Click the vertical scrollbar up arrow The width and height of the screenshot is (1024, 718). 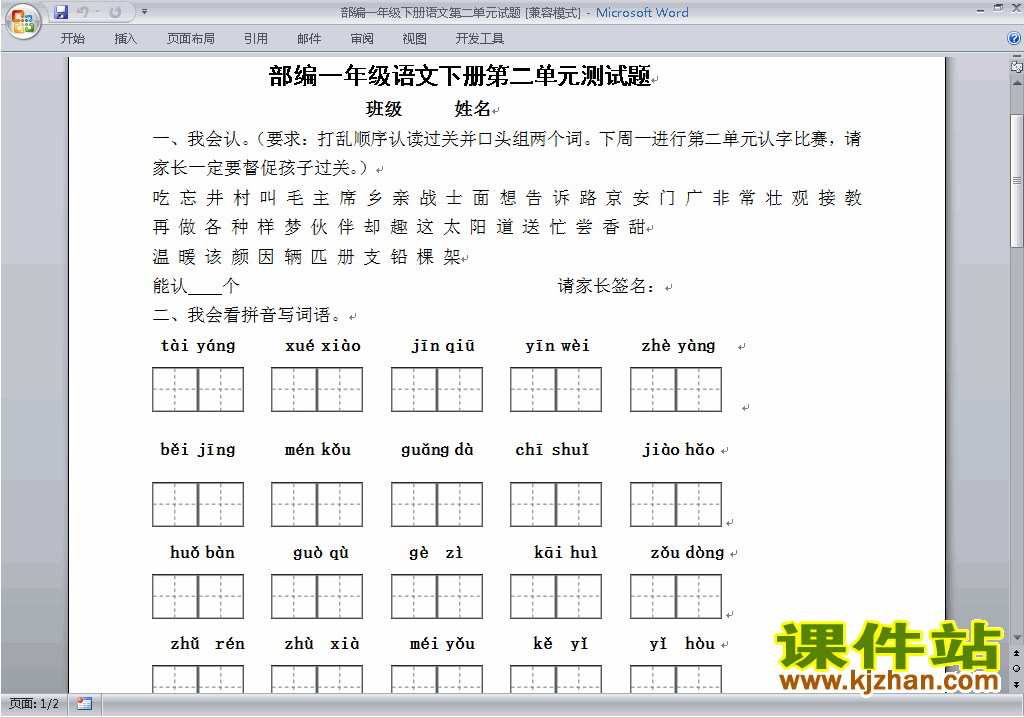tap(1016, 83)
